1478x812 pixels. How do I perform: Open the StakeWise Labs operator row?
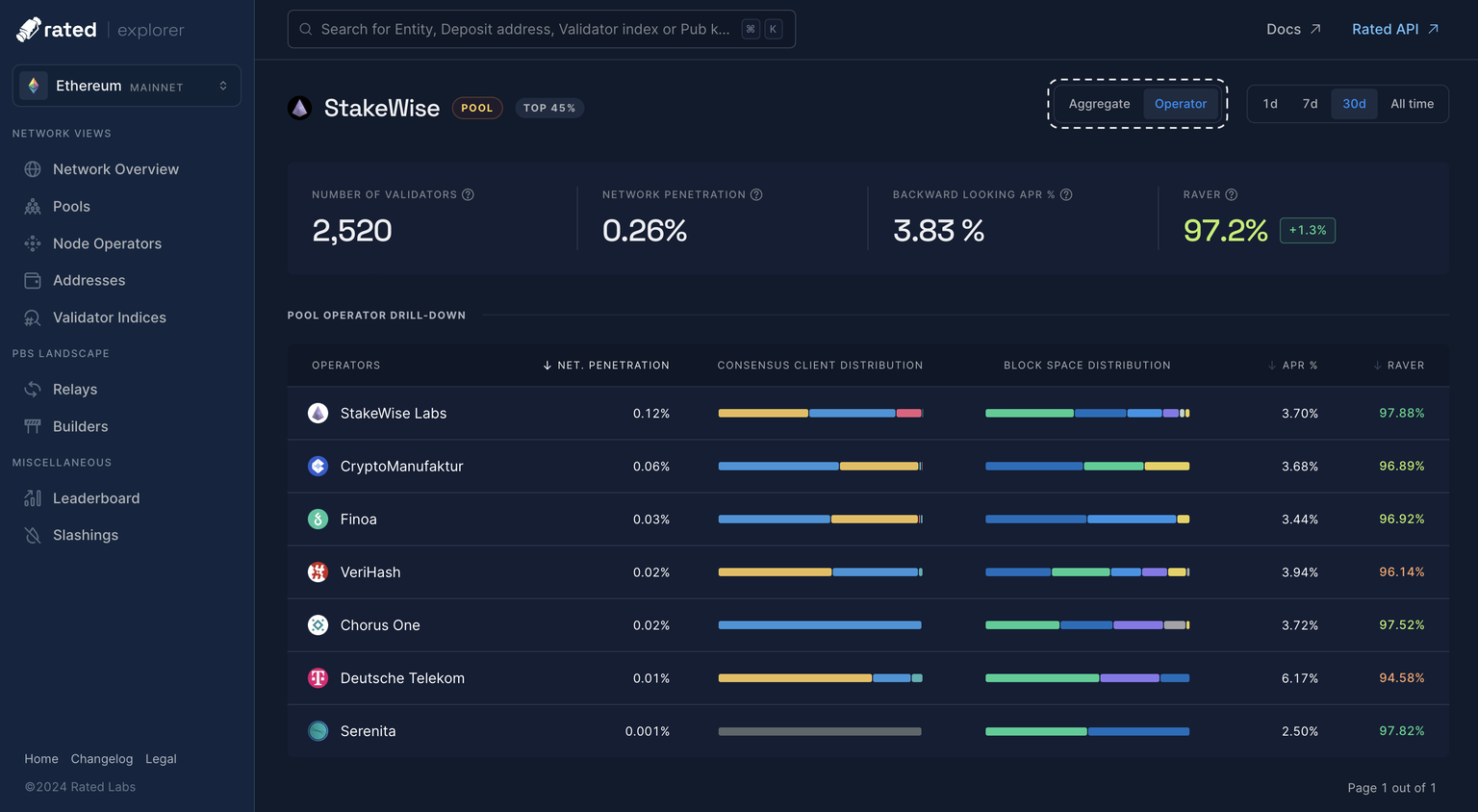tap(868, 414)
